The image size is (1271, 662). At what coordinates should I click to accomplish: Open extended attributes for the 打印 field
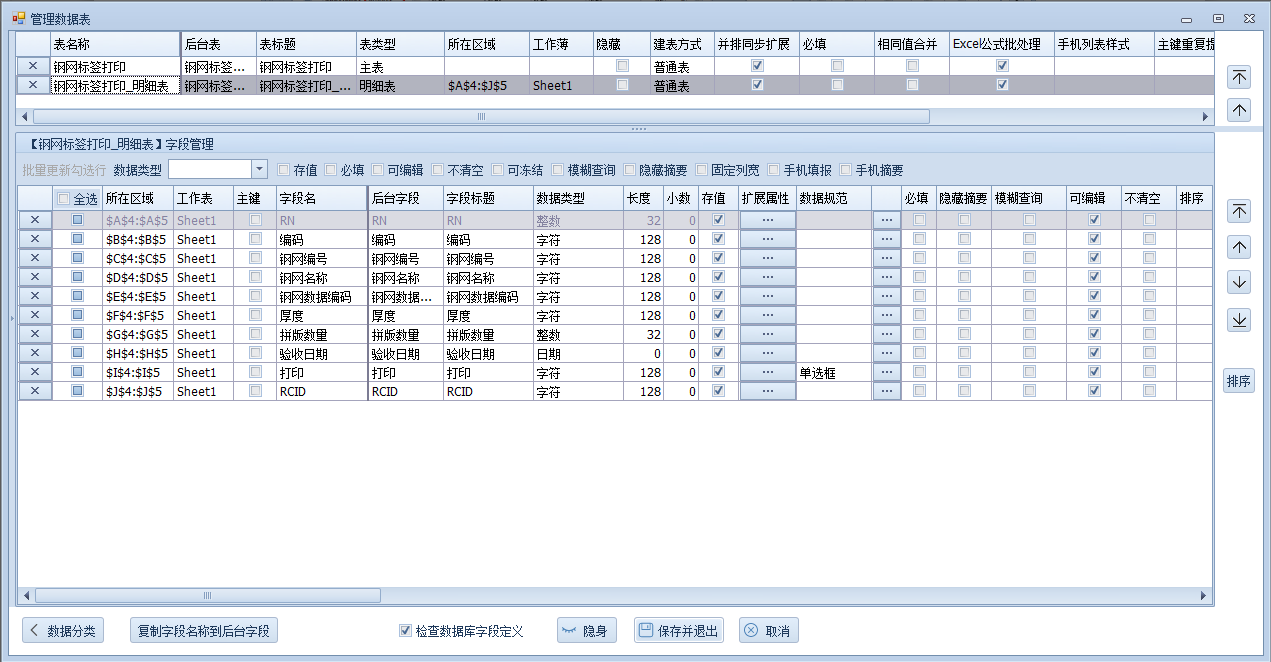pyautogui.click(x=767, y=373)
